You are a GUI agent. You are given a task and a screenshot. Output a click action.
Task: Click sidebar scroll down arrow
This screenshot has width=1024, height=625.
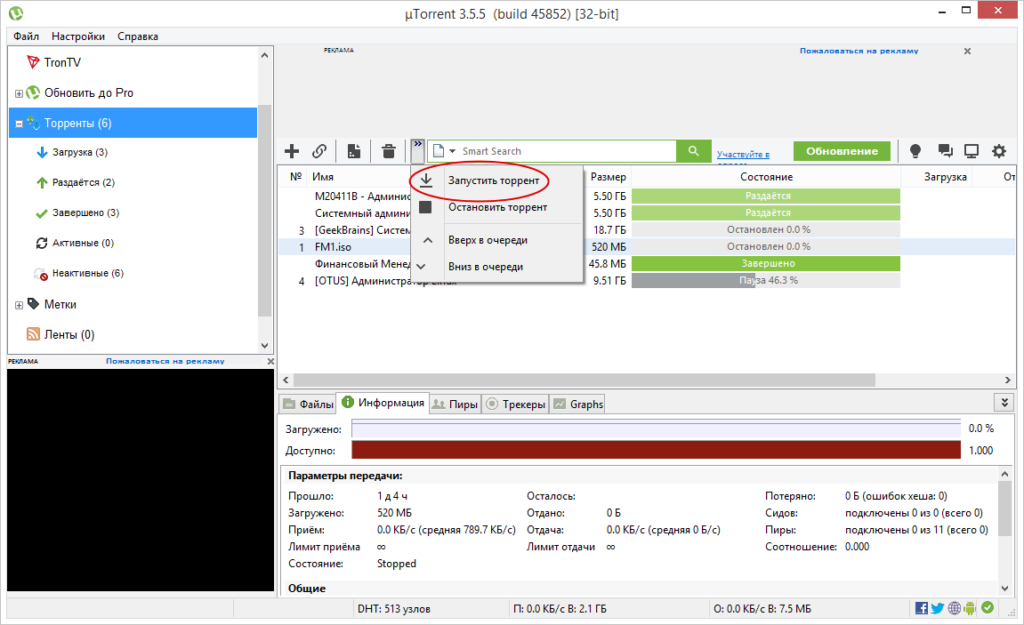click(264, 345)
